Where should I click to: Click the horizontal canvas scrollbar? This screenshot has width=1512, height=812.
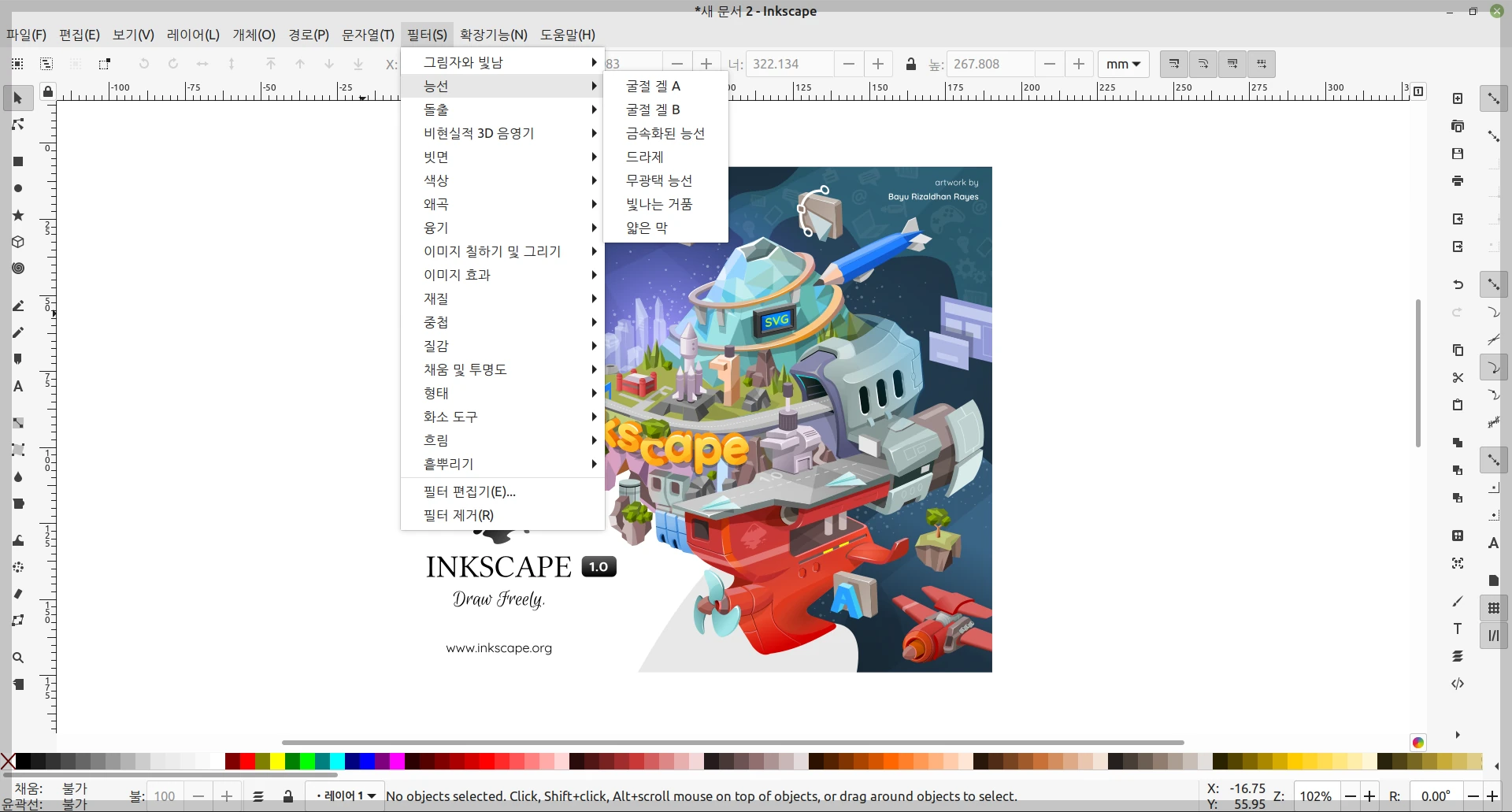click(732, 743)
